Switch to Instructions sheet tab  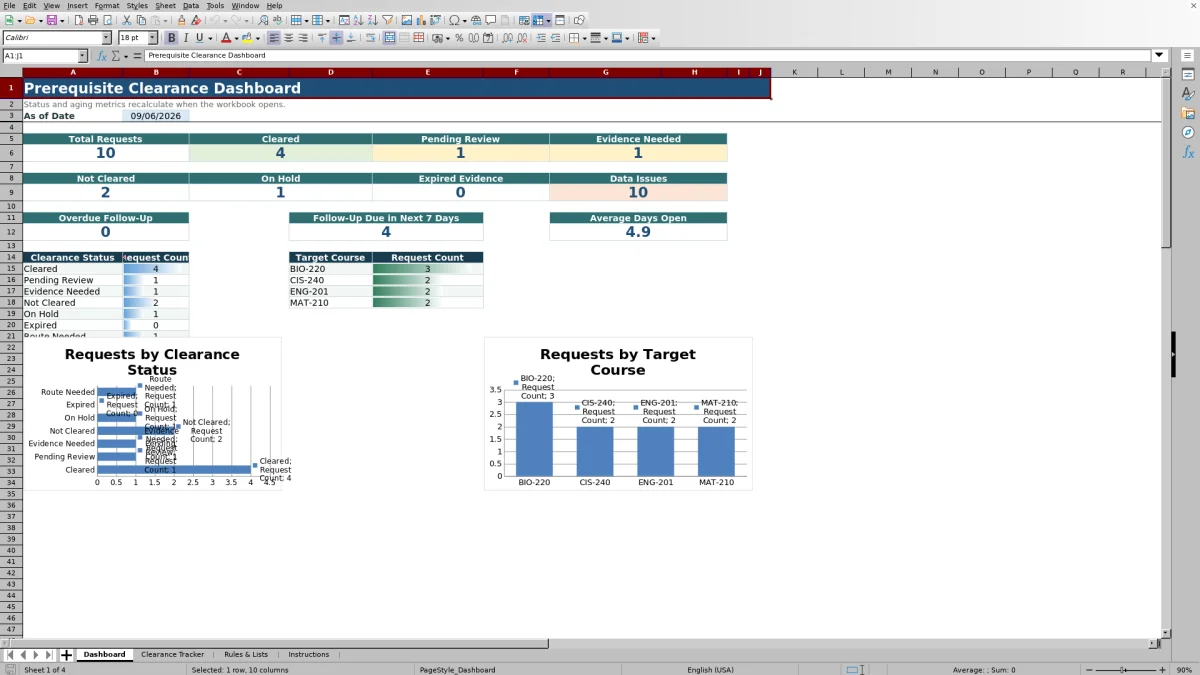tap(308, 654)
